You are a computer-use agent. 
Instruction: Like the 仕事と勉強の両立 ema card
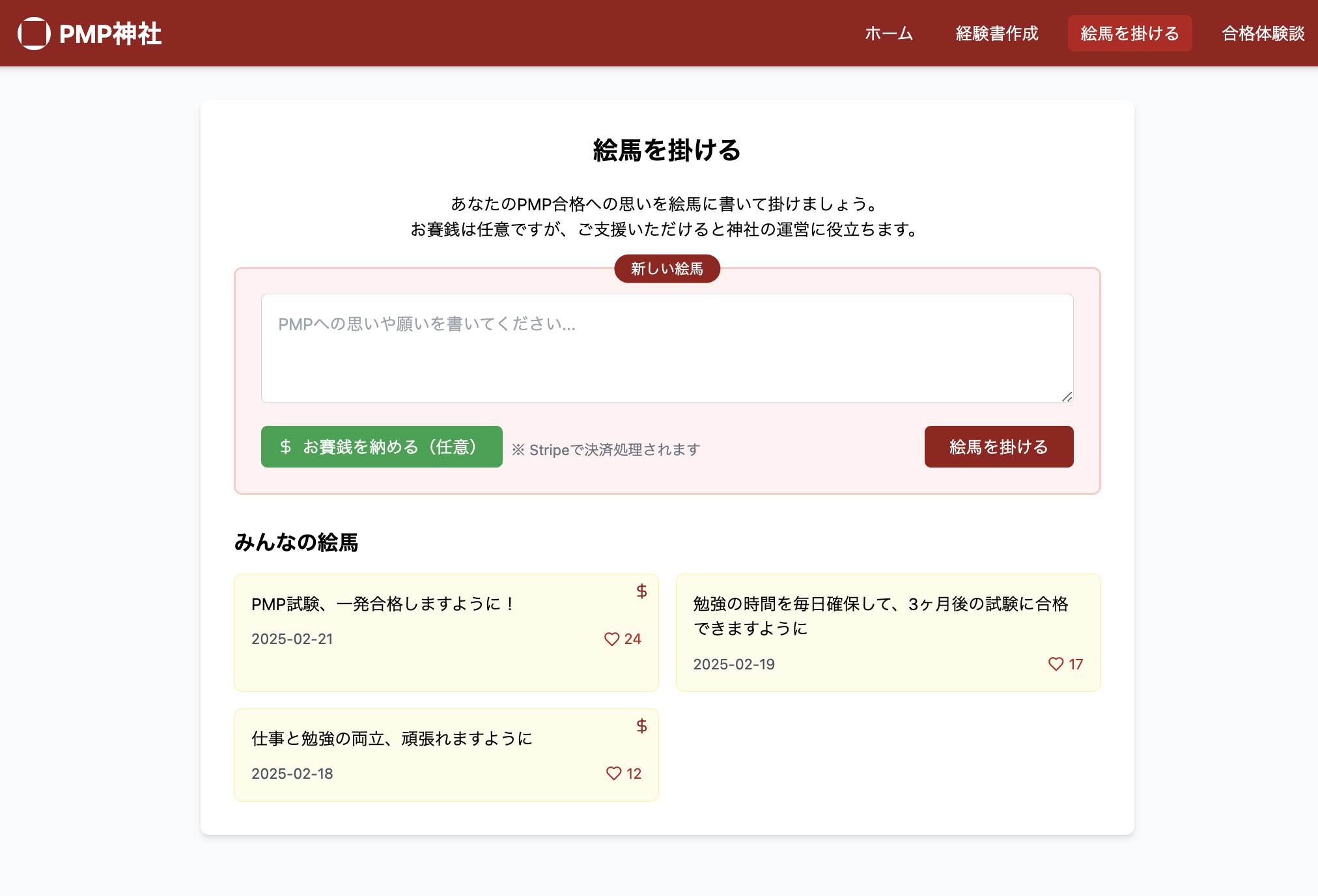click(x=613, y=774)
